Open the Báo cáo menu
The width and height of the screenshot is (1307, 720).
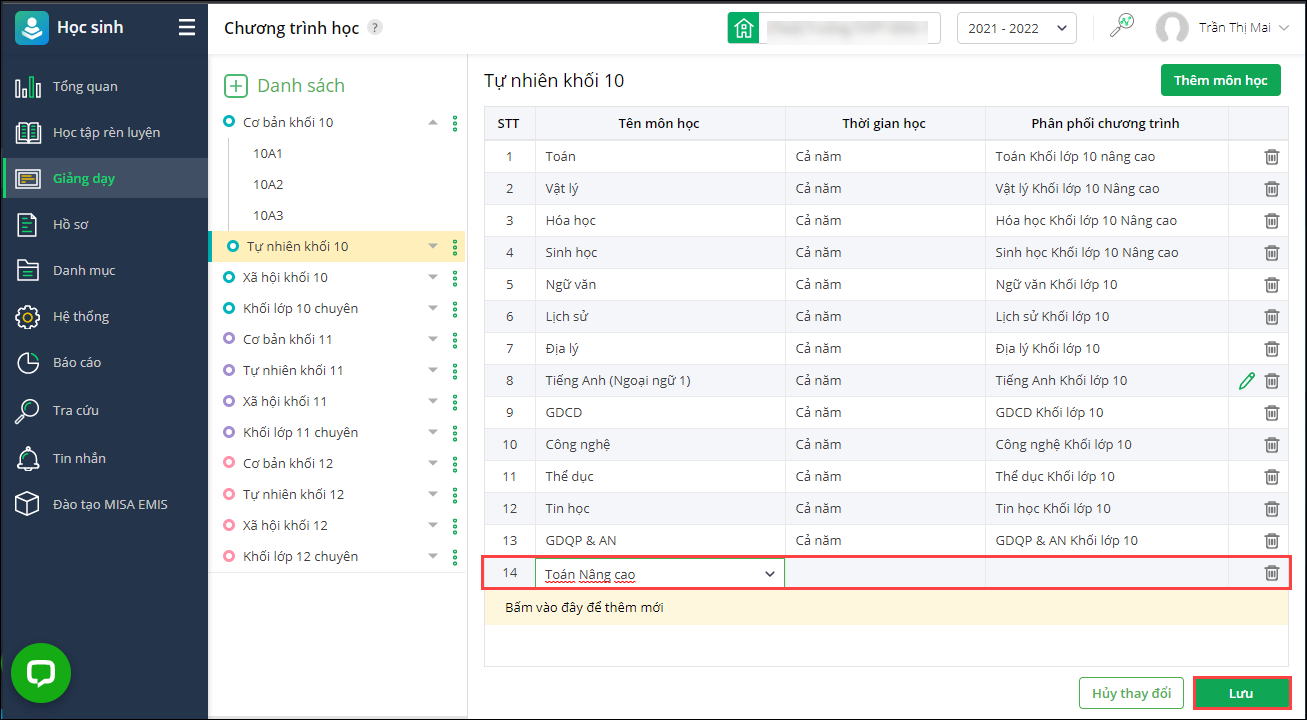point(104,363)
